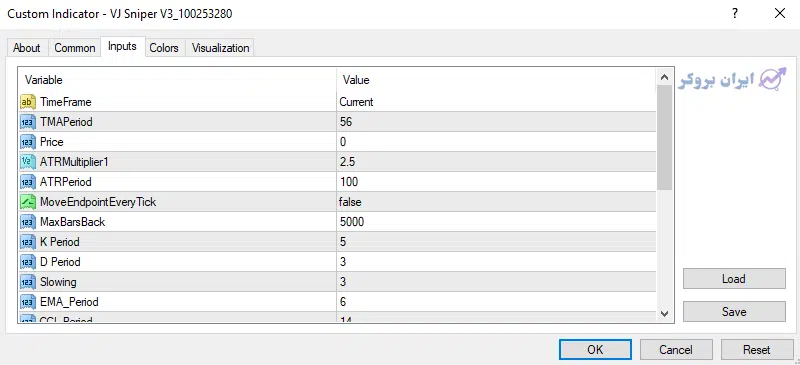The height and width of the screenshot is (365, 800).
Task: Click the integer icon beside MaxBarsBack
Action: (x=28, y=222)
